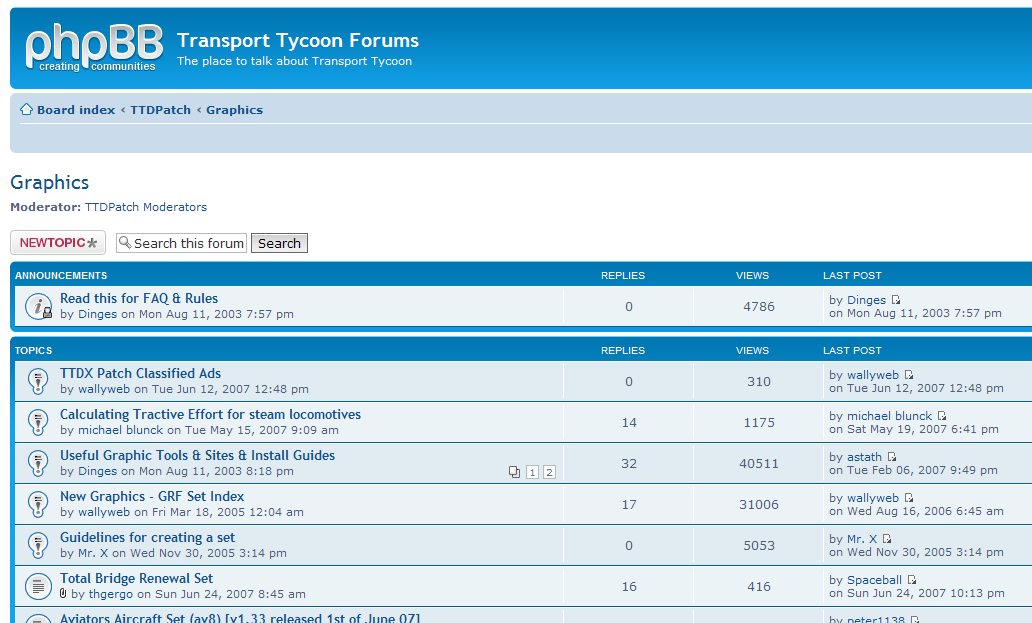Open Calculating Tractive Effort for steam locomotives
The height and width of the screenshot is (623, 1032).
click(x=211, y=414)
